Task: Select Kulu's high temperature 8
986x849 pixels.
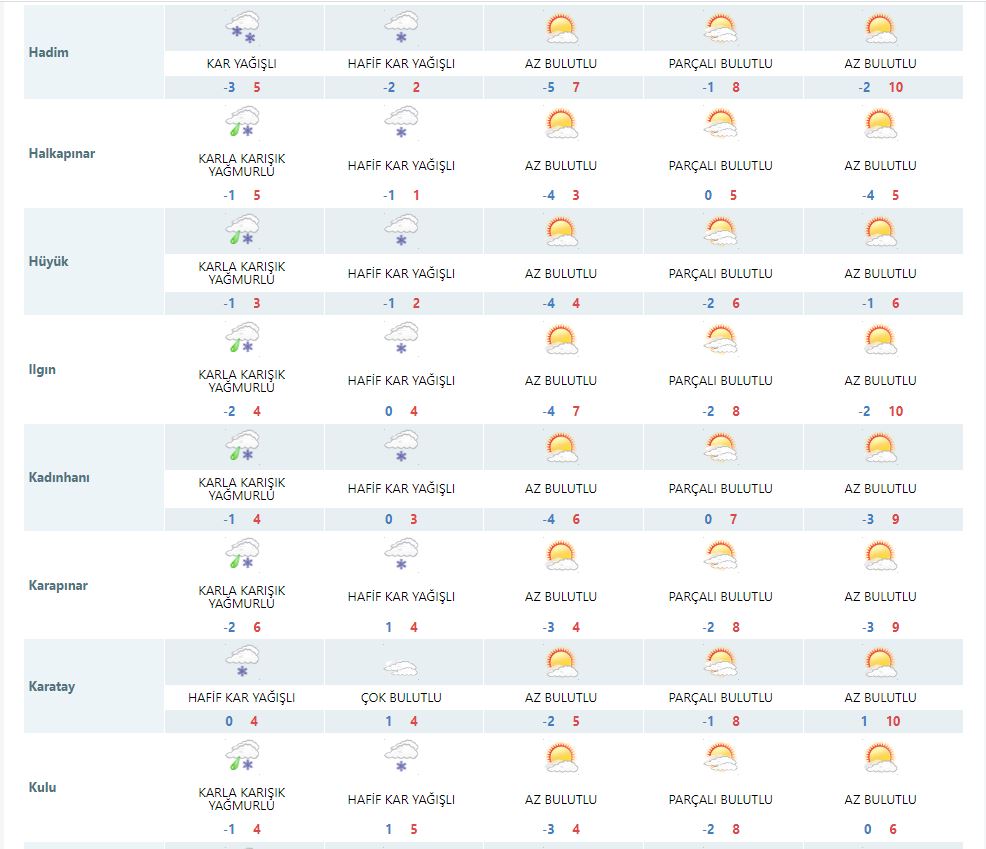Action: point(735,829)
